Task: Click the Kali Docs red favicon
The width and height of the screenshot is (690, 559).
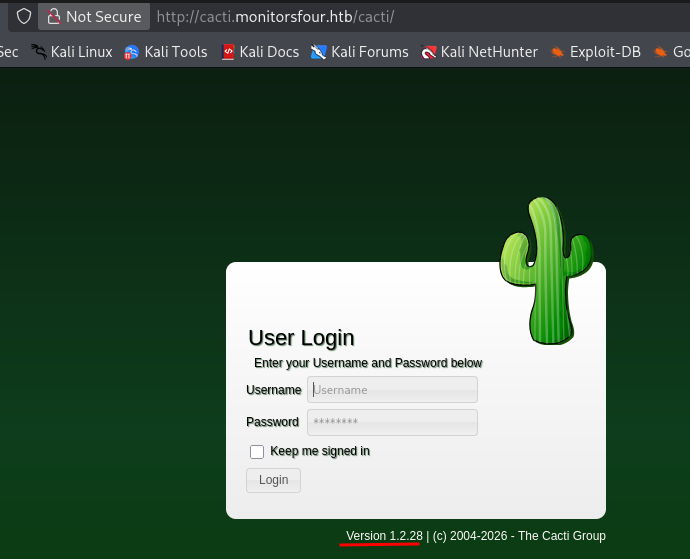Action: click(228, 52)
